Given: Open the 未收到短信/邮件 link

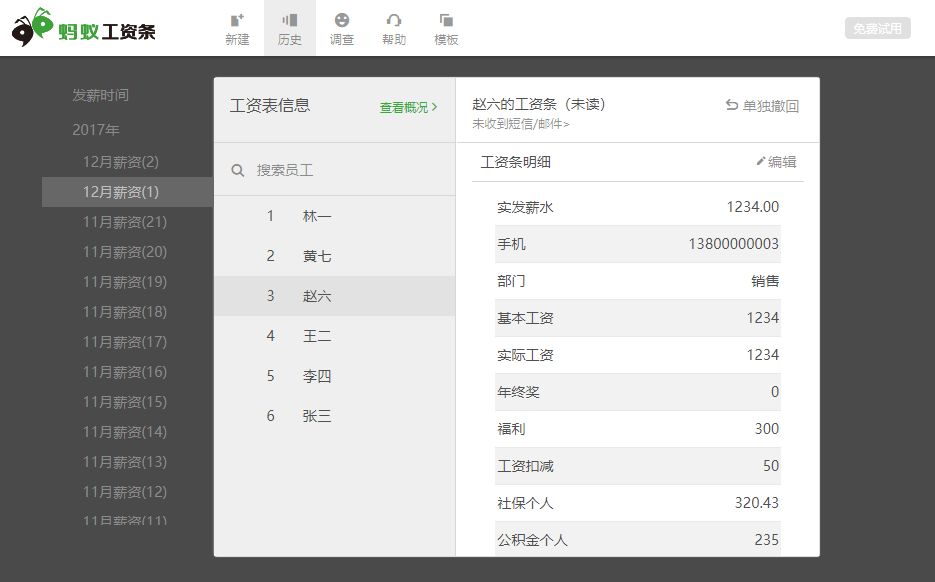Looking at the screenshot, I should coord(521,124).
